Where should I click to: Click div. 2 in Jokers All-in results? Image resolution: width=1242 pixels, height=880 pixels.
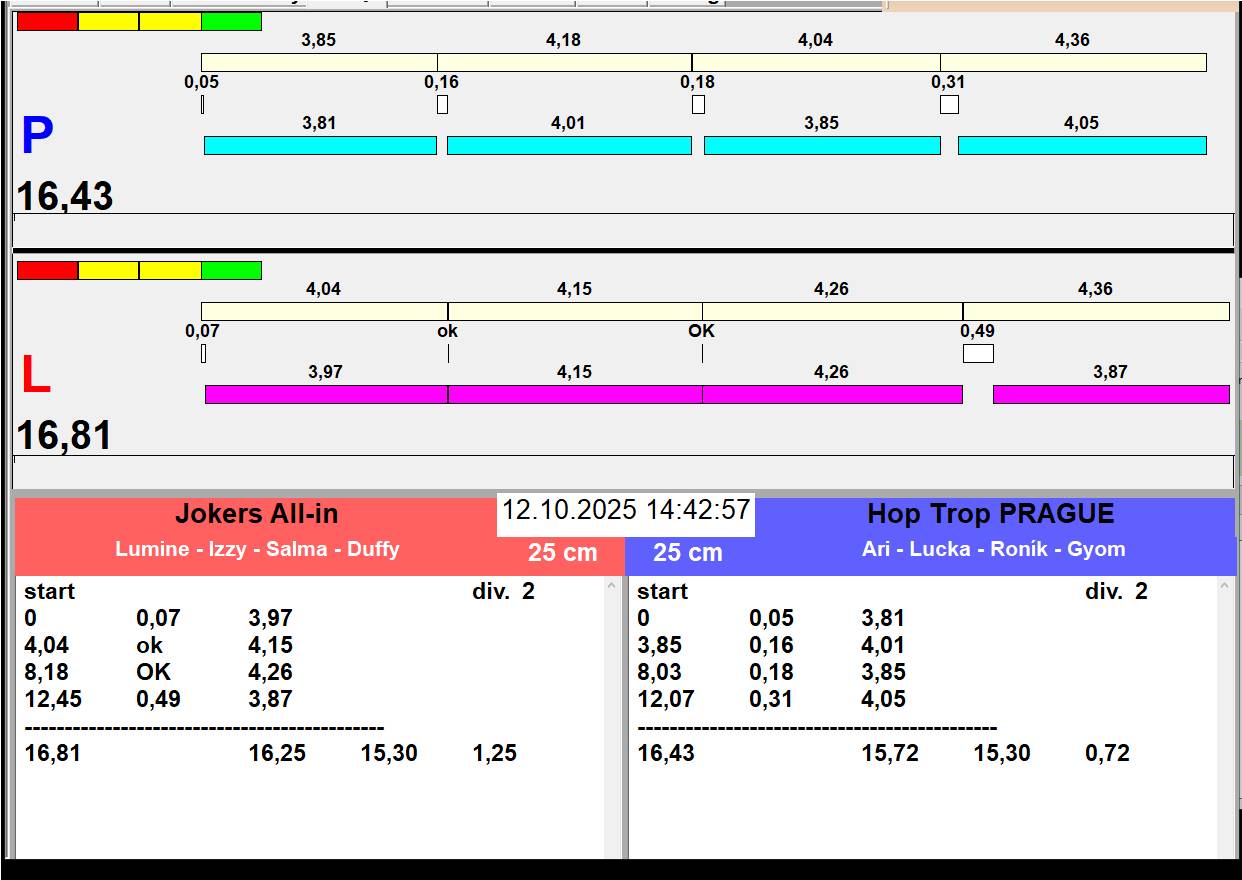point(504,592)
